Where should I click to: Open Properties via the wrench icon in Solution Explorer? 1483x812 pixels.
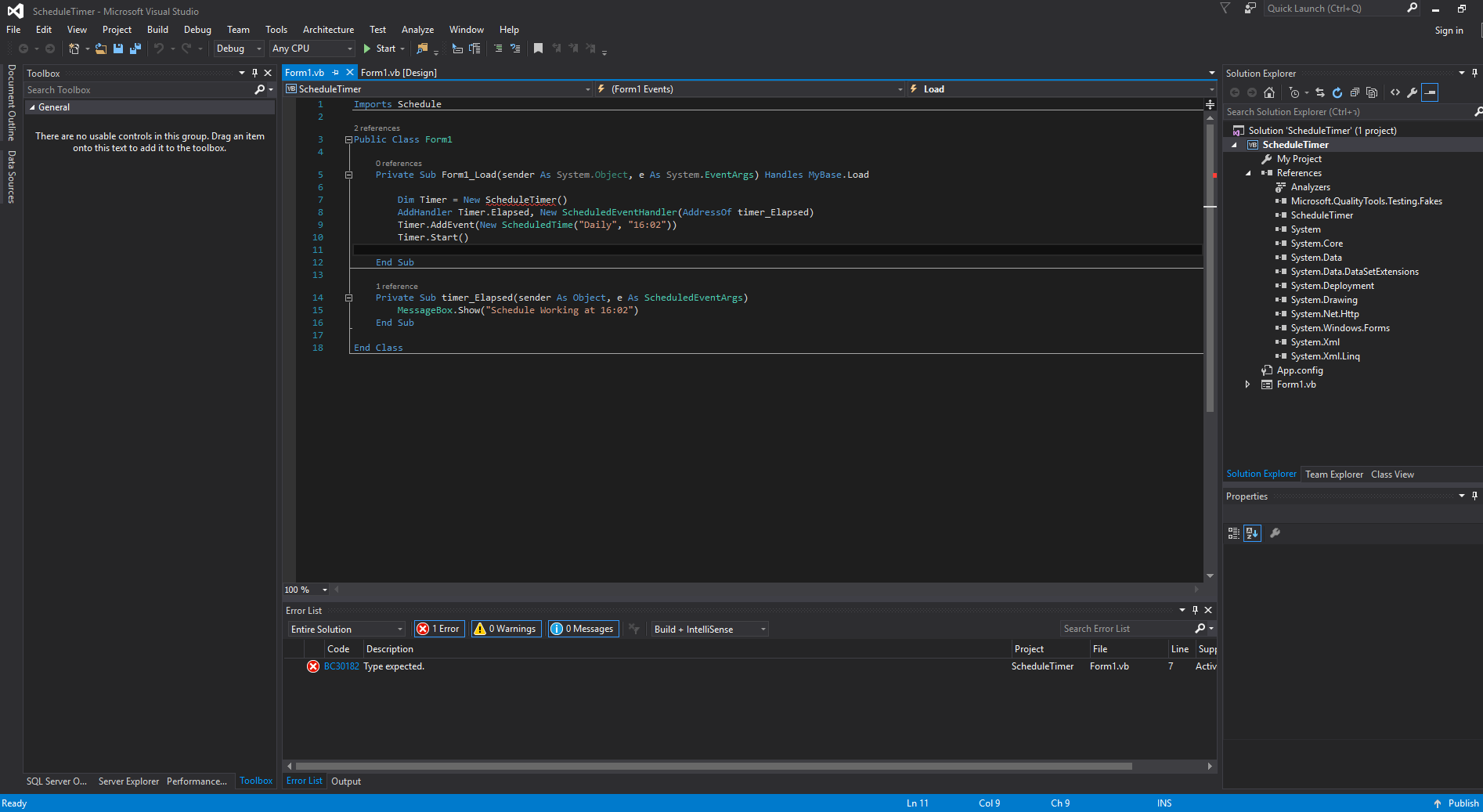1413,92
